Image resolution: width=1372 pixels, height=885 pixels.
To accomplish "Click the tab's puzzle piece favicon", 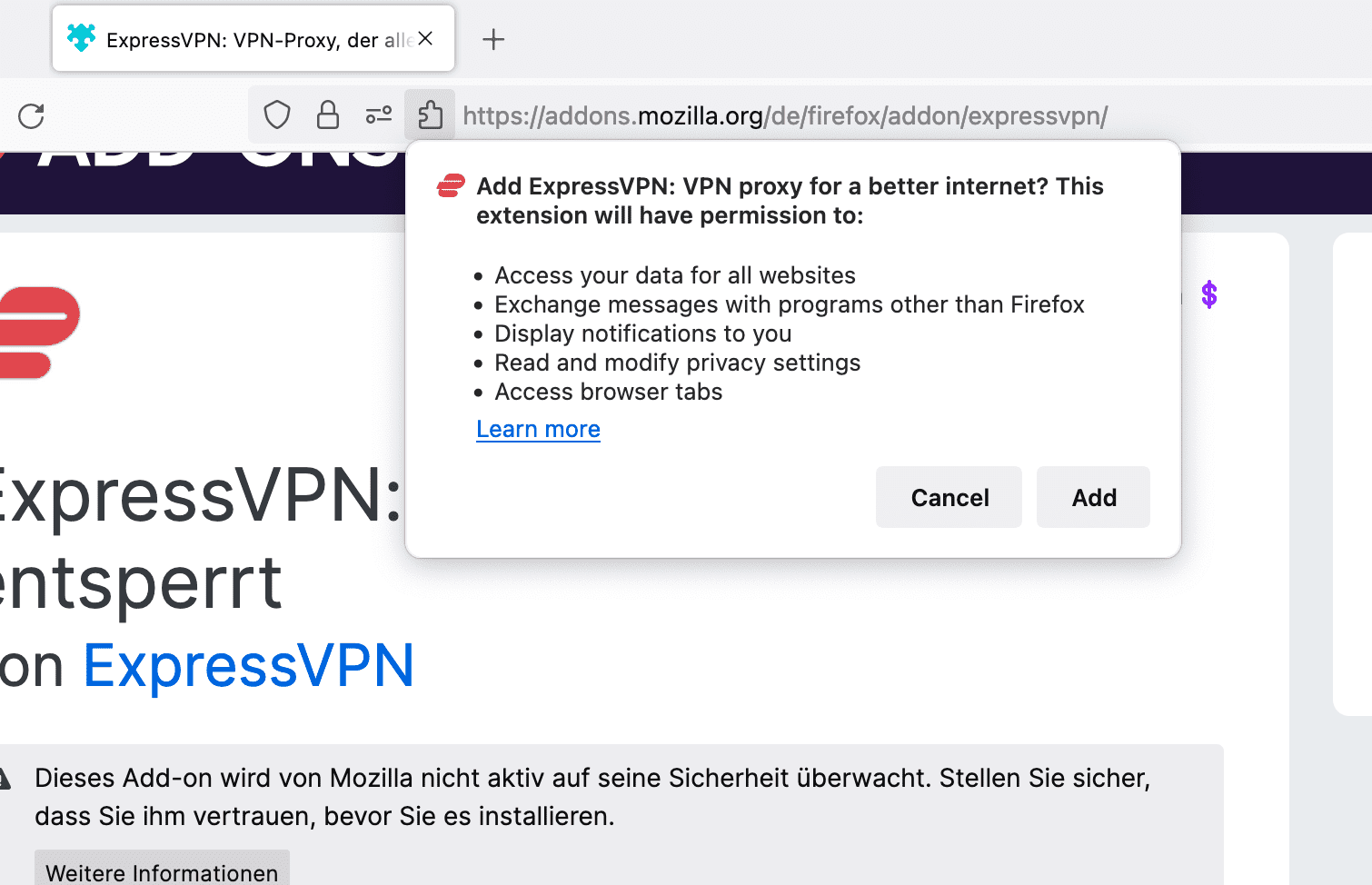I will coord(81,38).
